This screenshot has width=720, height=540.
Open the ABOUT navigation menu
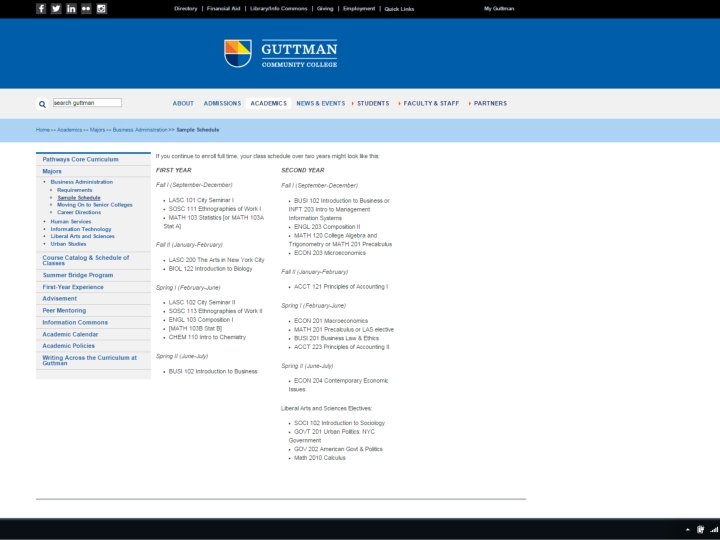point(183,103)
